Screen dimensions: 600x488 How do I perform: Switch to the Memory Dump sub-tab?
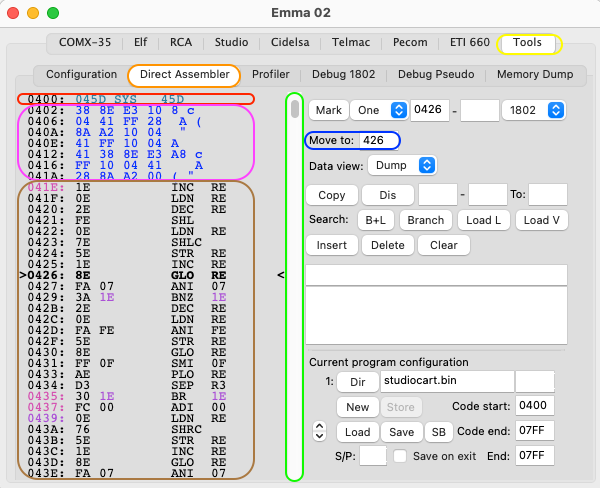(x=535, y=74)
